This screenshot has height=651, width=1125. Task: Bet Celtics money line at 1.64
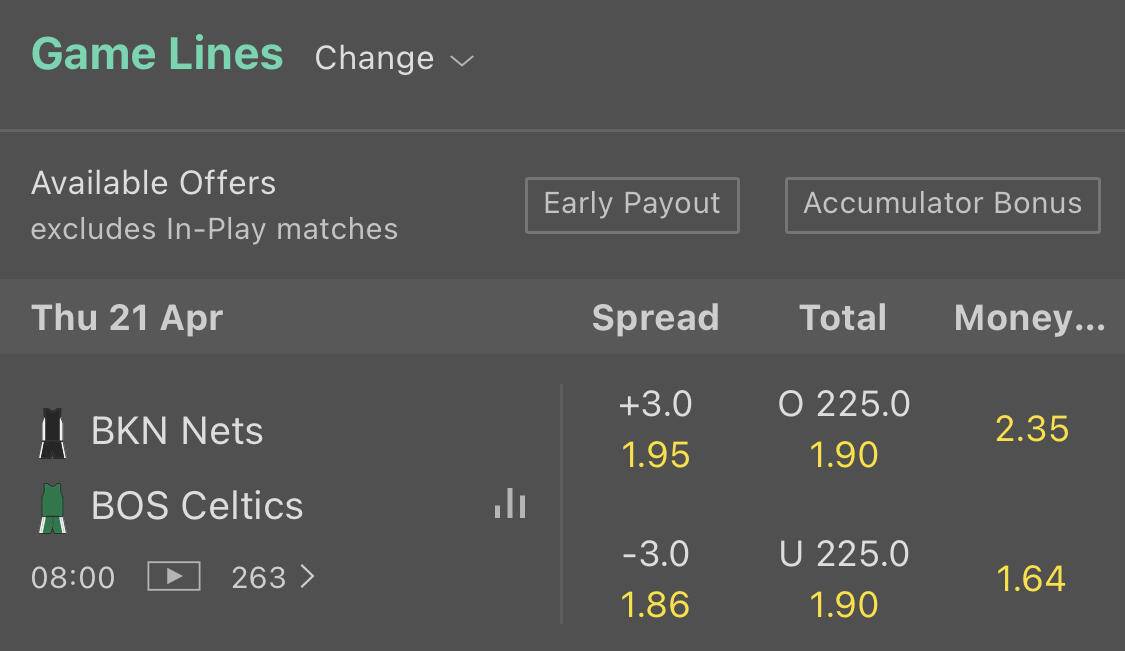pyautogui.click(x=1032, y=580)
